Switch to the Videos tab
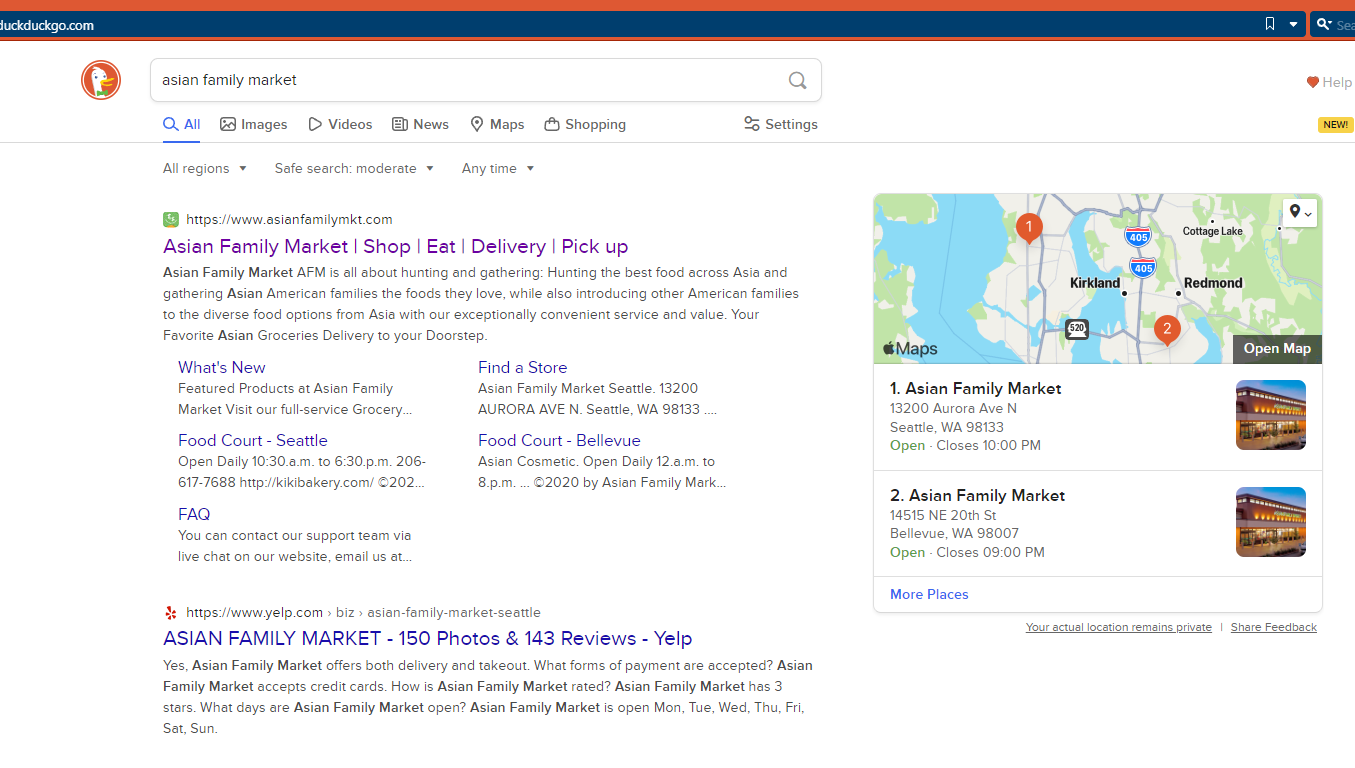 coord(340,124)
